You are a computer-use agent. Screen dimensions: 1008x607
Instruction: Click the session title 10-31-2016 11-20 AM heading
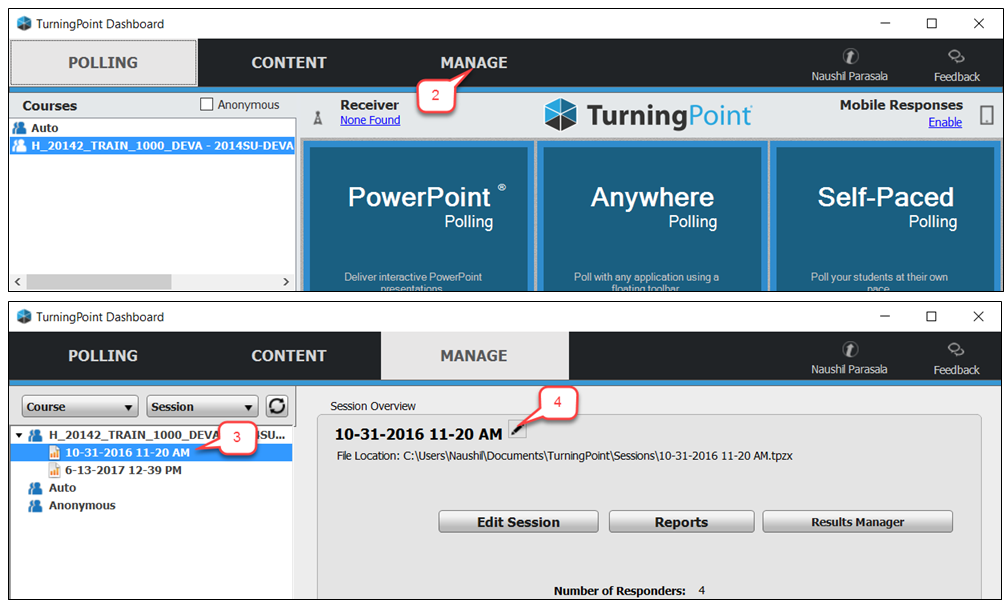click(418, 434)
